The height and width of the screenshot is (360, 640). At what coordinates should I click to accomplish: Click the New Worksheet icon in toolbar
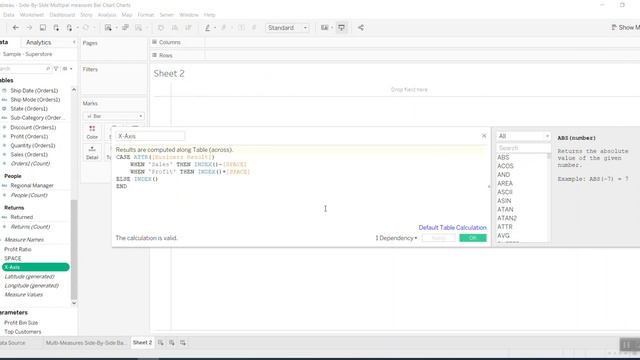point(108,28)
